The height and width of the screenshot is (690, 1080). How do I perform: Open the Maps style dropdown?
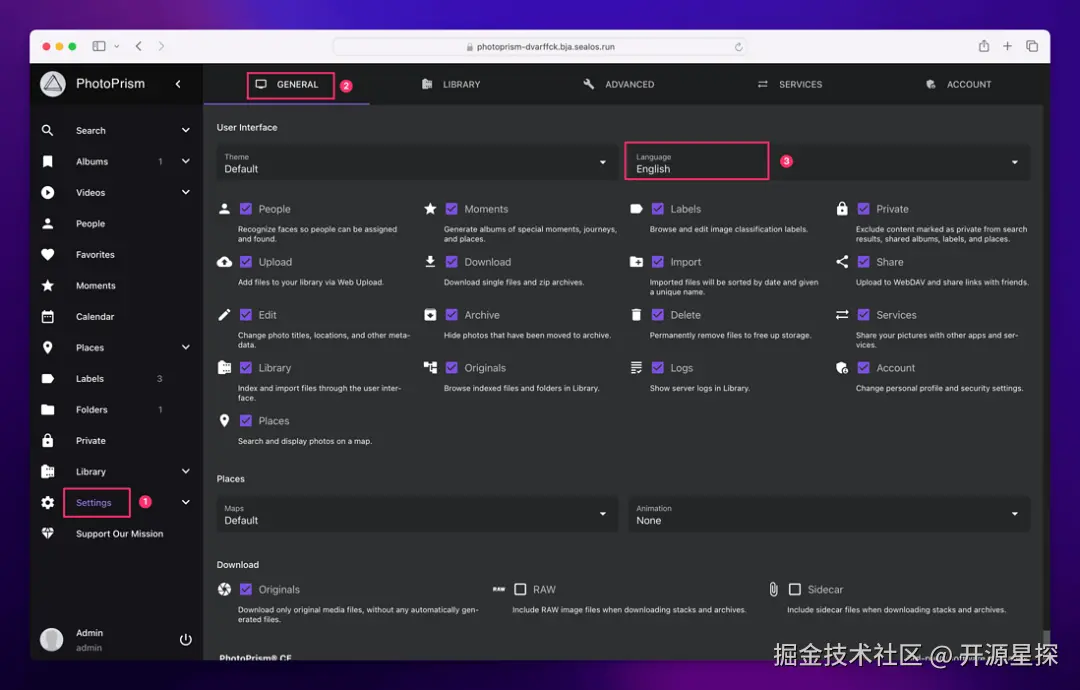(x=417, y=514)
